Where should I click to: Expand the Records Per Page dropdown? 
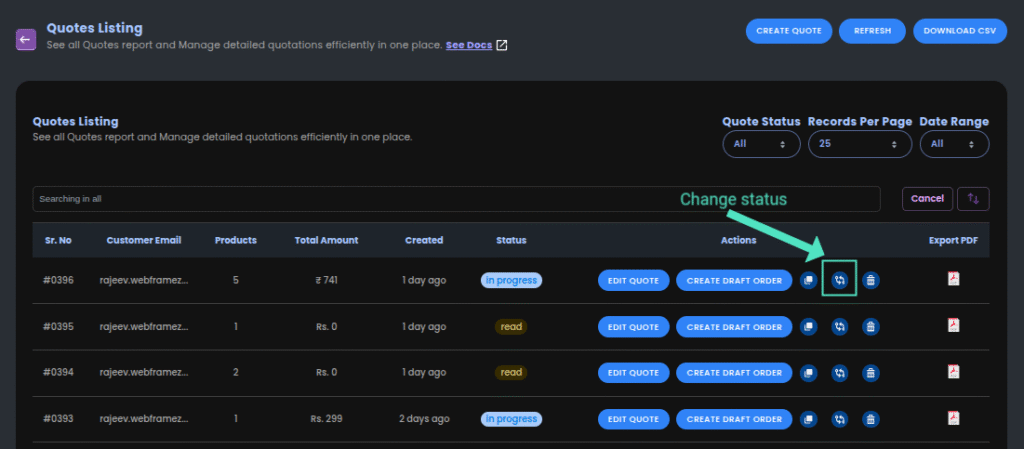[x=860, y=144]
